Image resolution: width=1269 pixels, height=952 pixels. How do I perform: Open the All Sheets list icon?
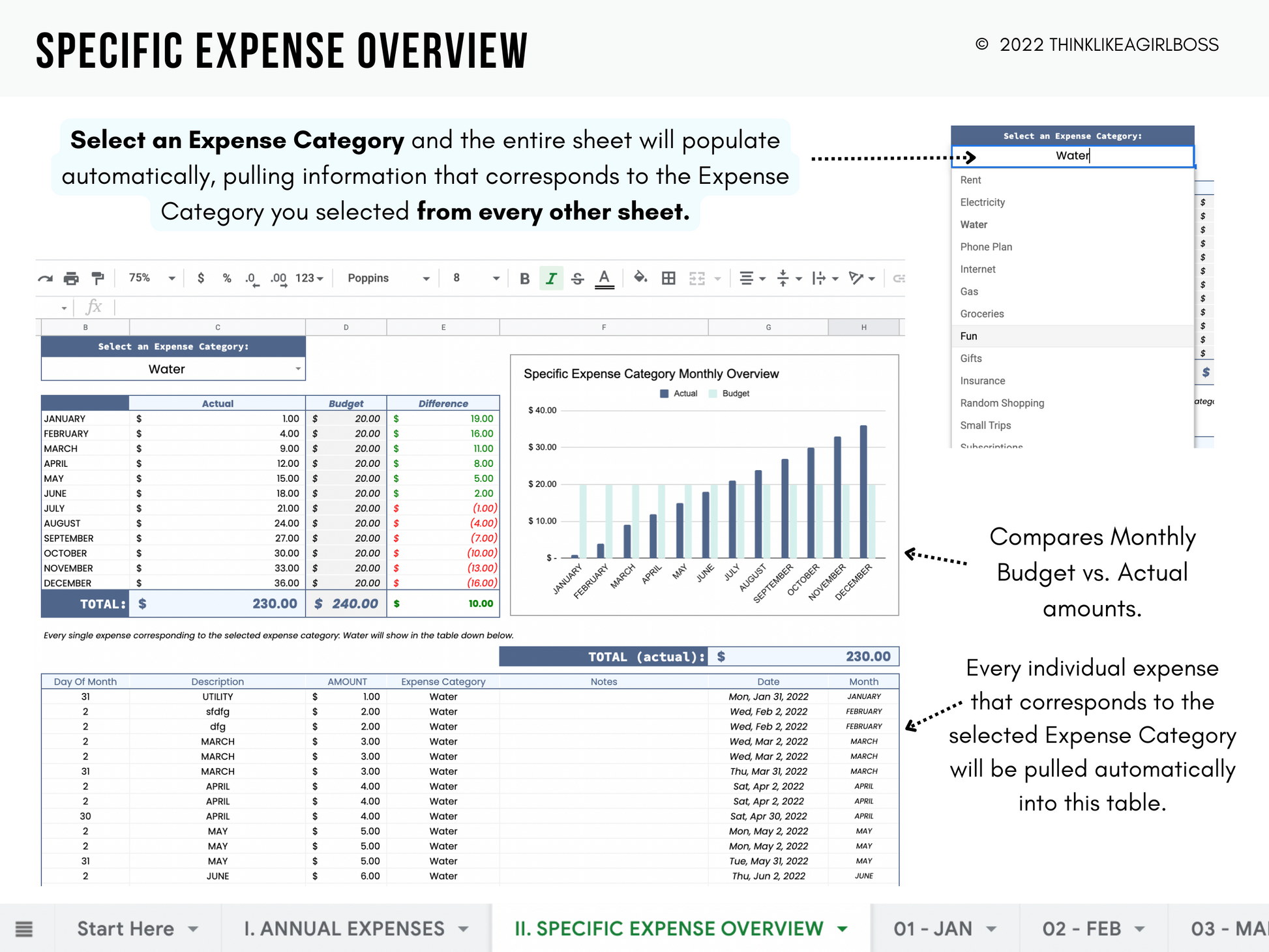tap(24, 929)
